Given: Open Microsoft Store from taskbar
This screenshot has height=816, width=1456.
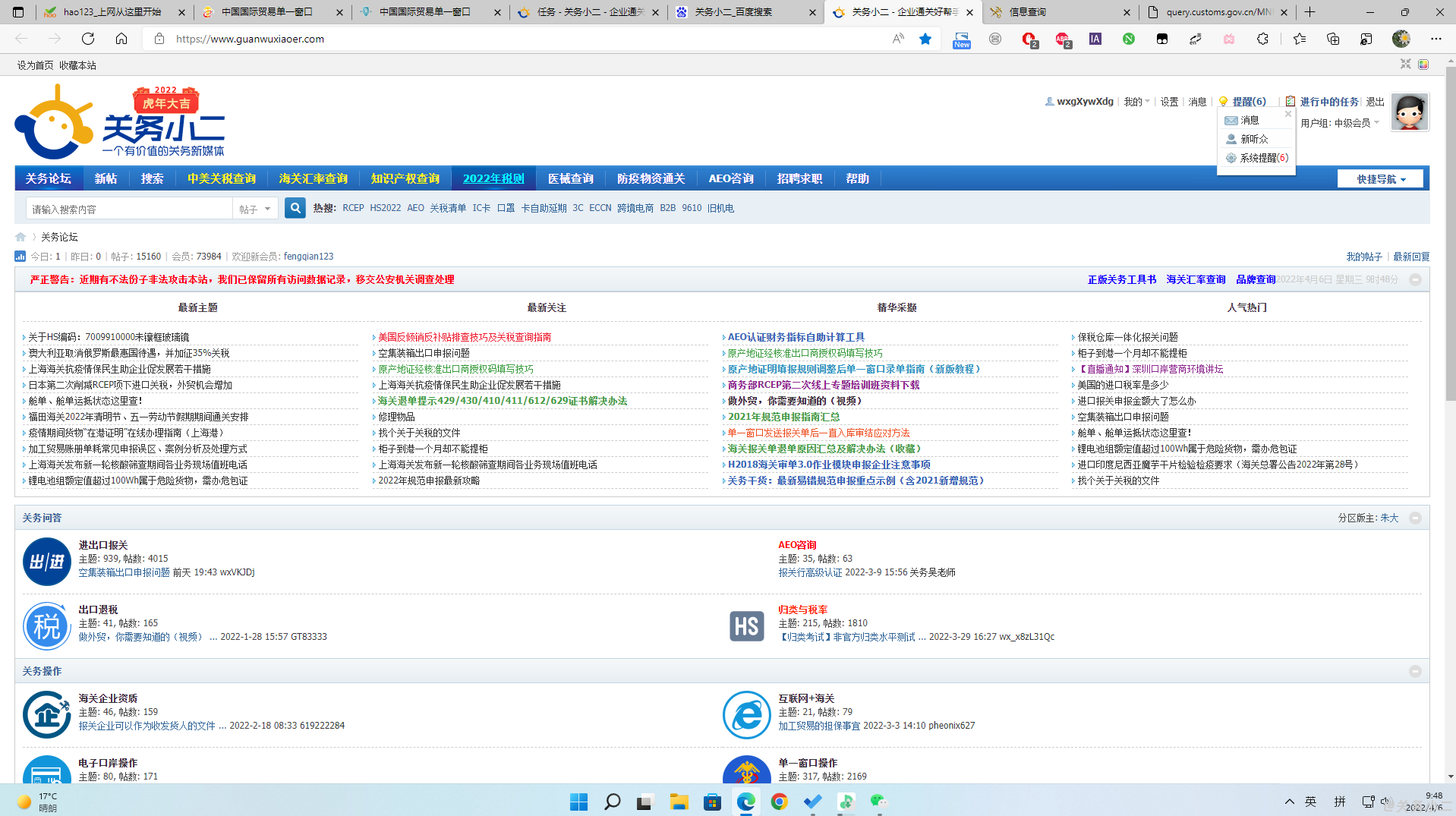Looking at the screenshot, I should [712, 802].
